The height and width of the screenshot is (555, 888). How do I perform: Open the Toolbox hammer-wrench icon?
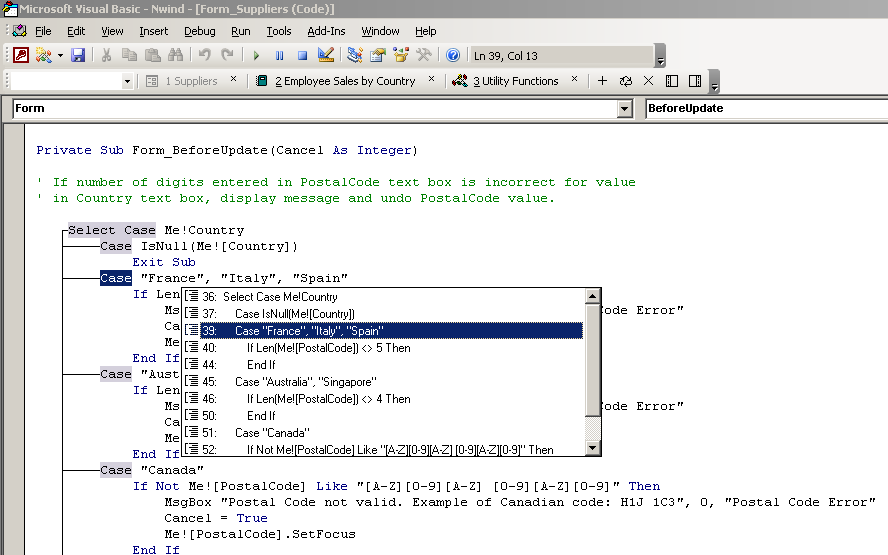(x=424, y=55)
